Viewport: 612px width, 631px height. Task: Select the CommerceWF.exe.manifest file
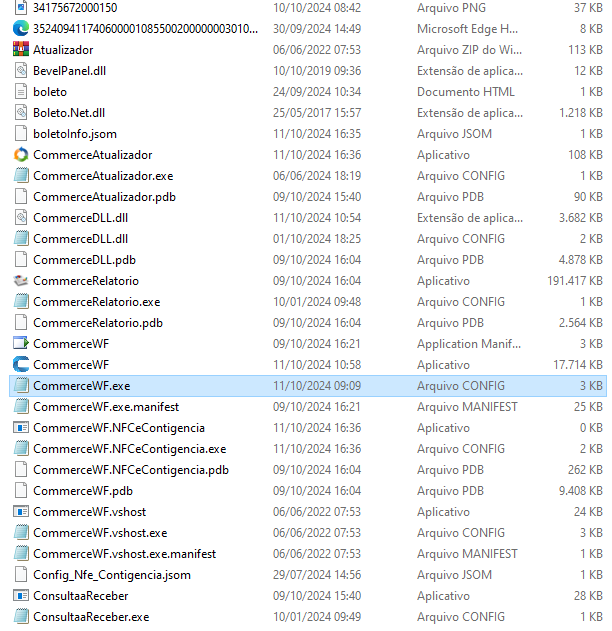click(106, 407)
